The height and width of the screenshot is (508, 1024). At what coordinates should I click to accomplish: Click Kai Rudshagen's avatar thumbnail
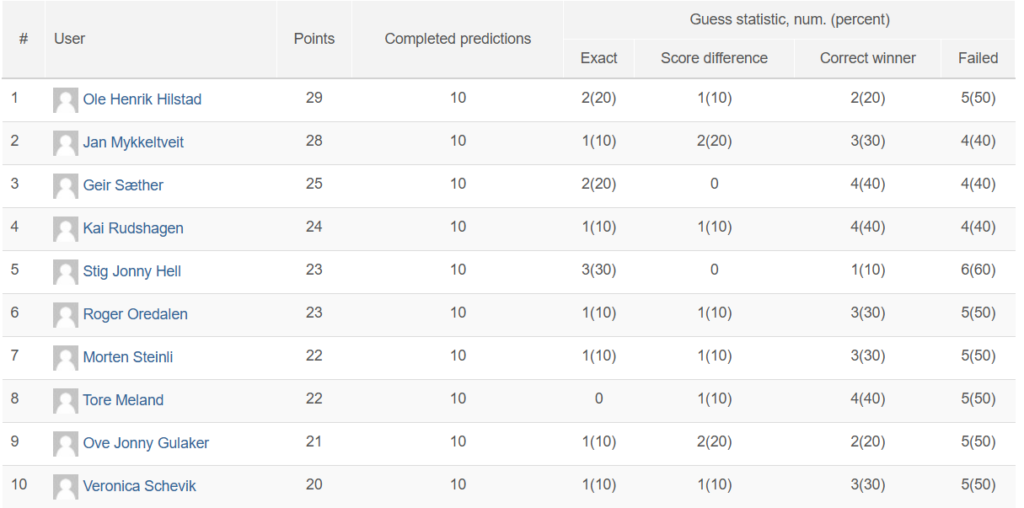(65, 229)
